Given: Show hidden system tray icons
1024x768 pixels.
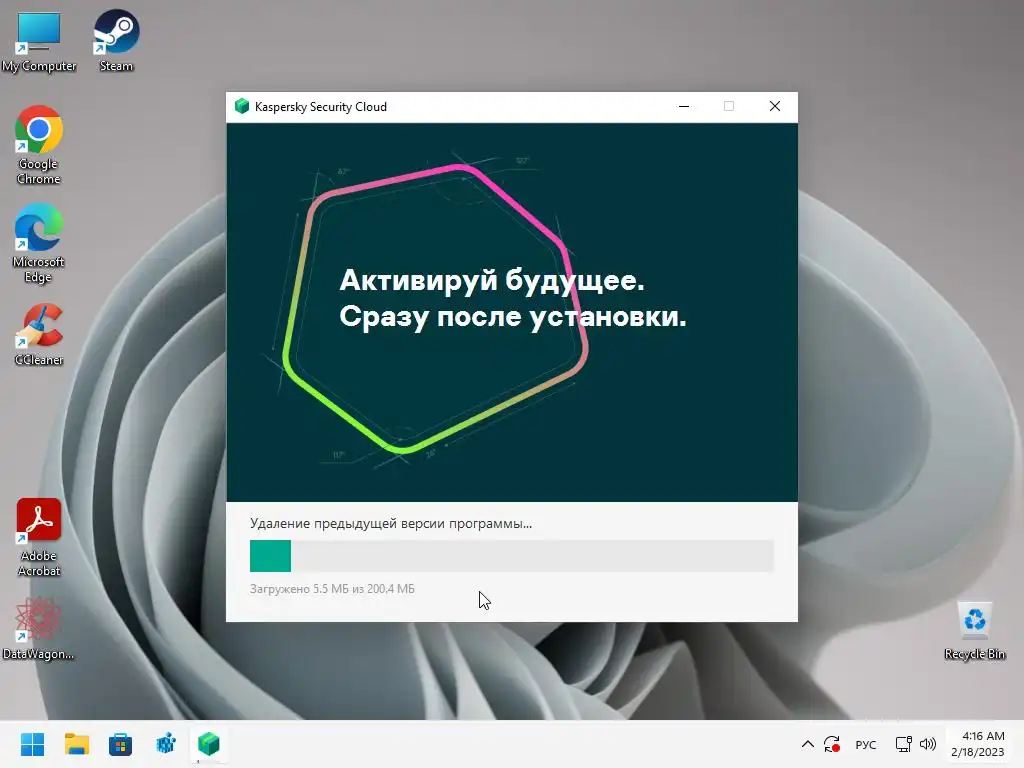Looking at the screenshot, I should click(807, 744).
